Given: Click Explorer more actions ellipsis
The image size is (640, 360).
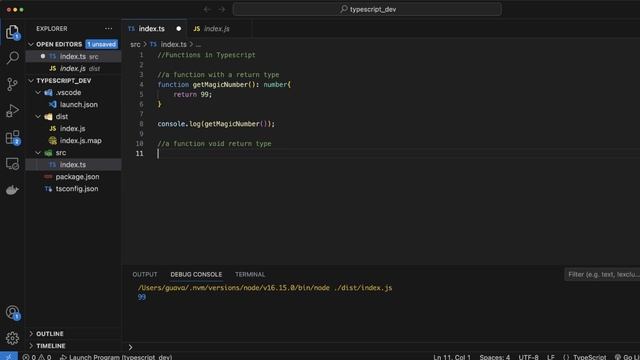Looking at the screenshot, I should pos(108,29).
